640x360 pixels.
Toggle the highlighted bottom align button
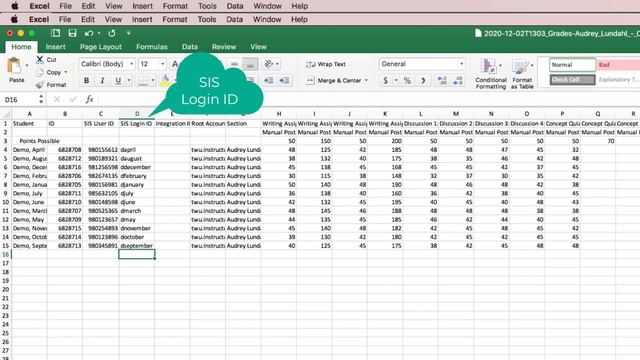coord(250,64)
